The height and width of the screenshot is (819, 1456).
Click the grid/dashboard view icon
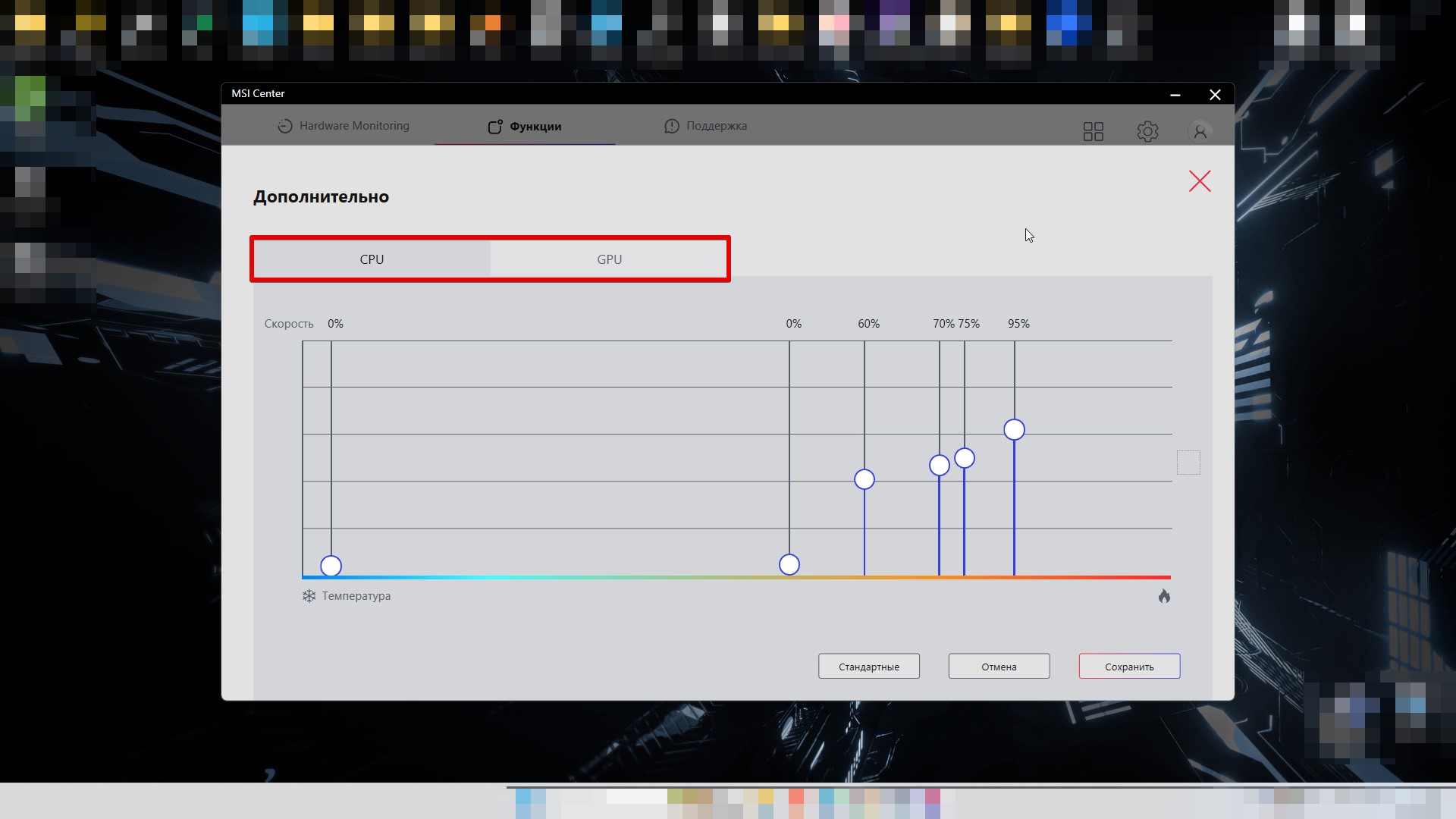(x=1093, y=131)
